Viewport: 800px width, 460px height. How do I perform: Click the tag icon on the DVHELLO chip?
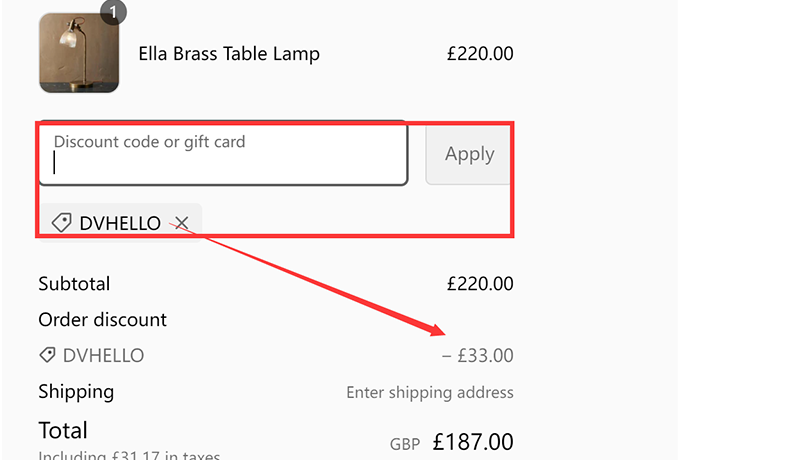61,223
